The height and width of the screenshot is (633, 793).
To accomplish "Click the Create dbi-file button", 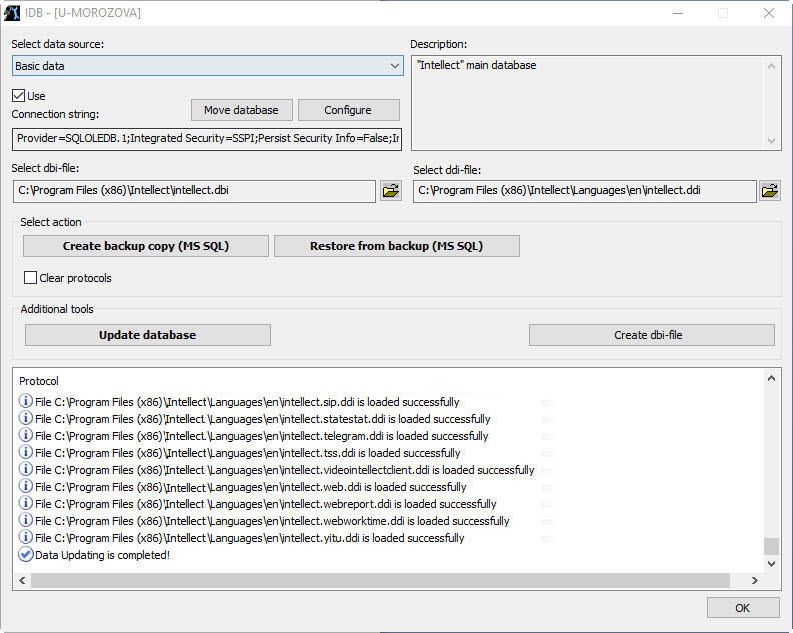I will 651,335.
